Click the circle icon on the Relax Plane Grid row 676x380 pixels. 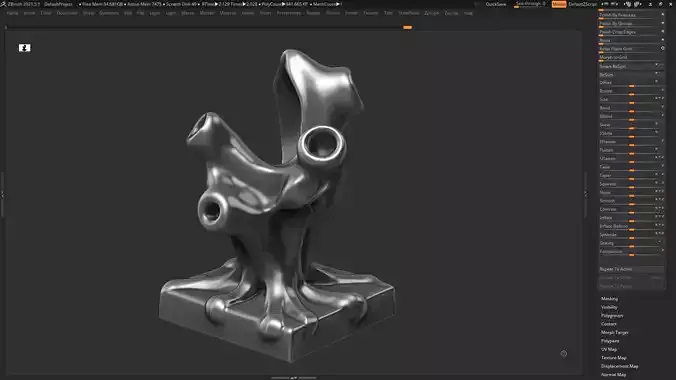pyautogui.click(x=663, y=48)
